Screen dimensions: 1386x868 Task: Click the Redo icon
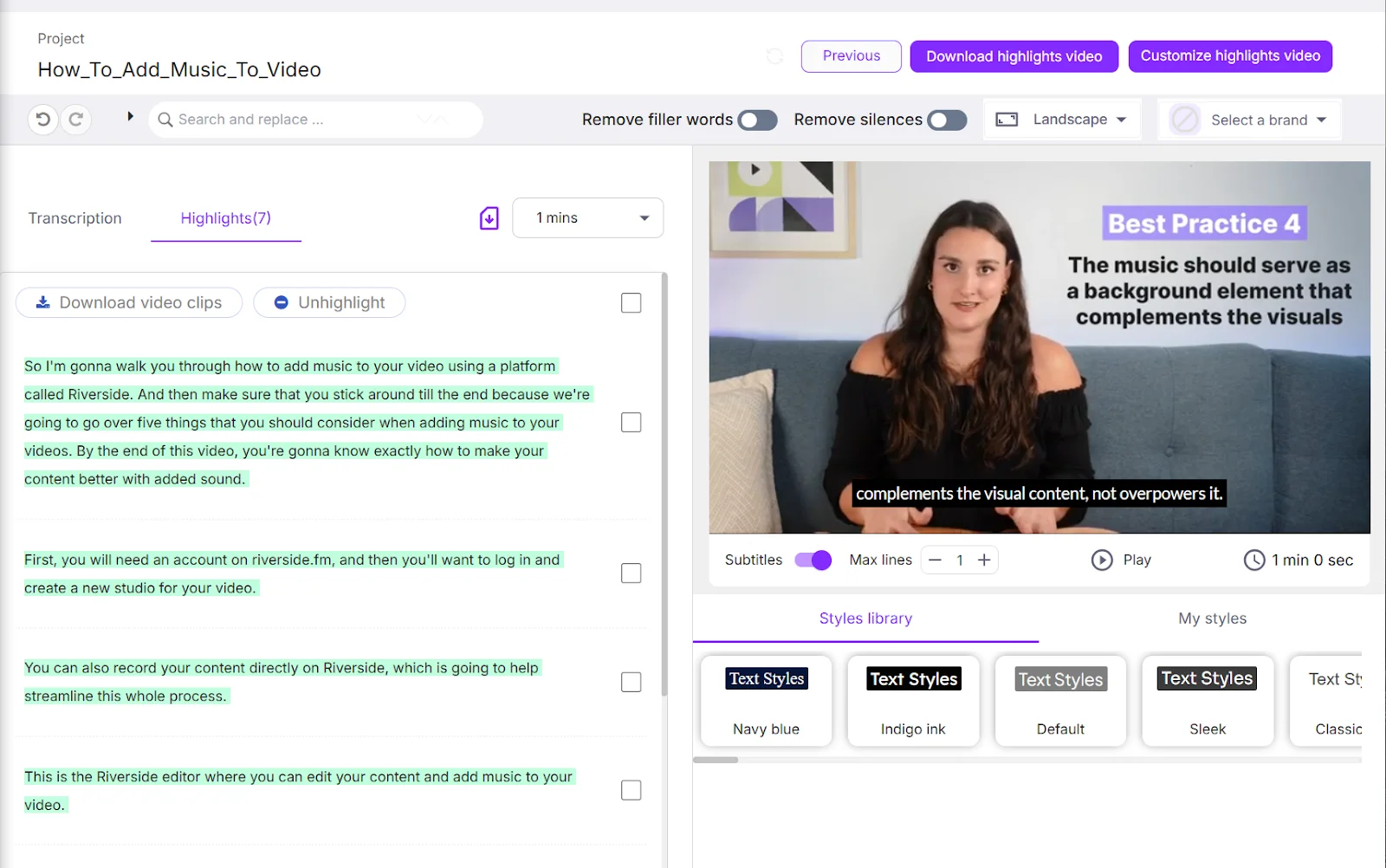[76, 120]
